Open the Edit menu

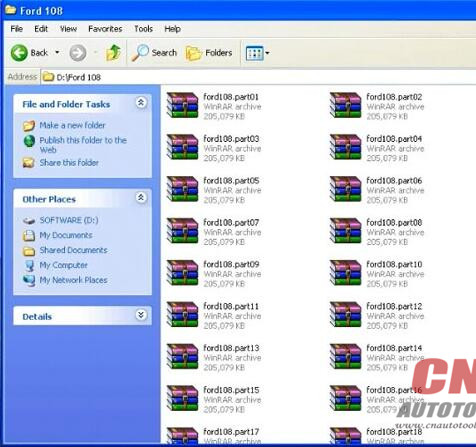point(41,29)
